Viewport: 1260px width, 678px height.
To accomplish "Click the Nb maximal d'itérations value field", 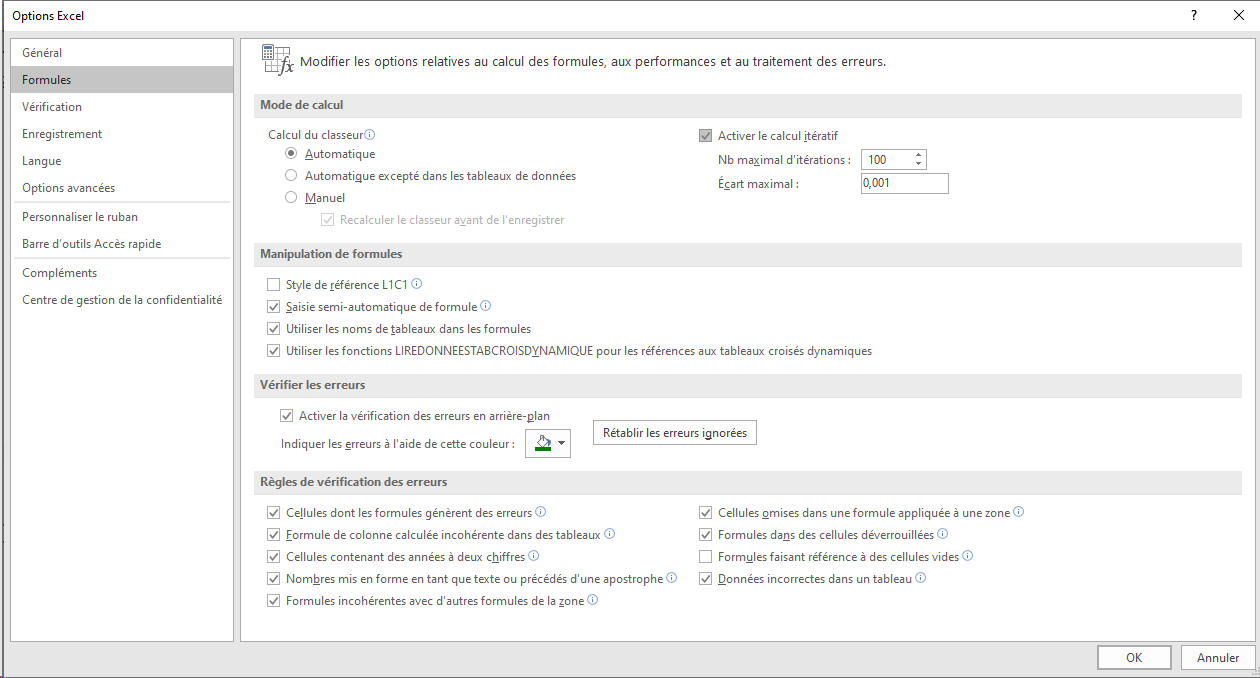I will click(886, 160).
